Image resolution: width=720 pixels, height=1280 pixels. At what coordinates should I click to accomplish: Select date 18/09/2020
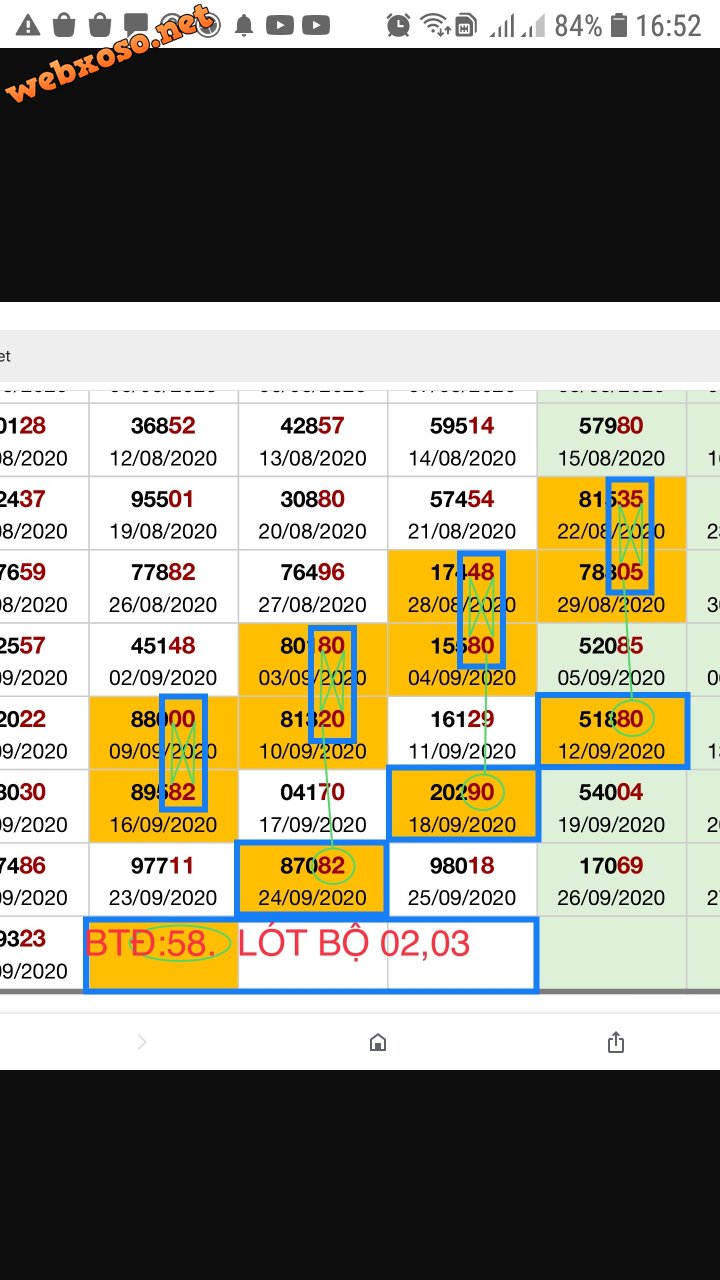[x=462, y=825]
